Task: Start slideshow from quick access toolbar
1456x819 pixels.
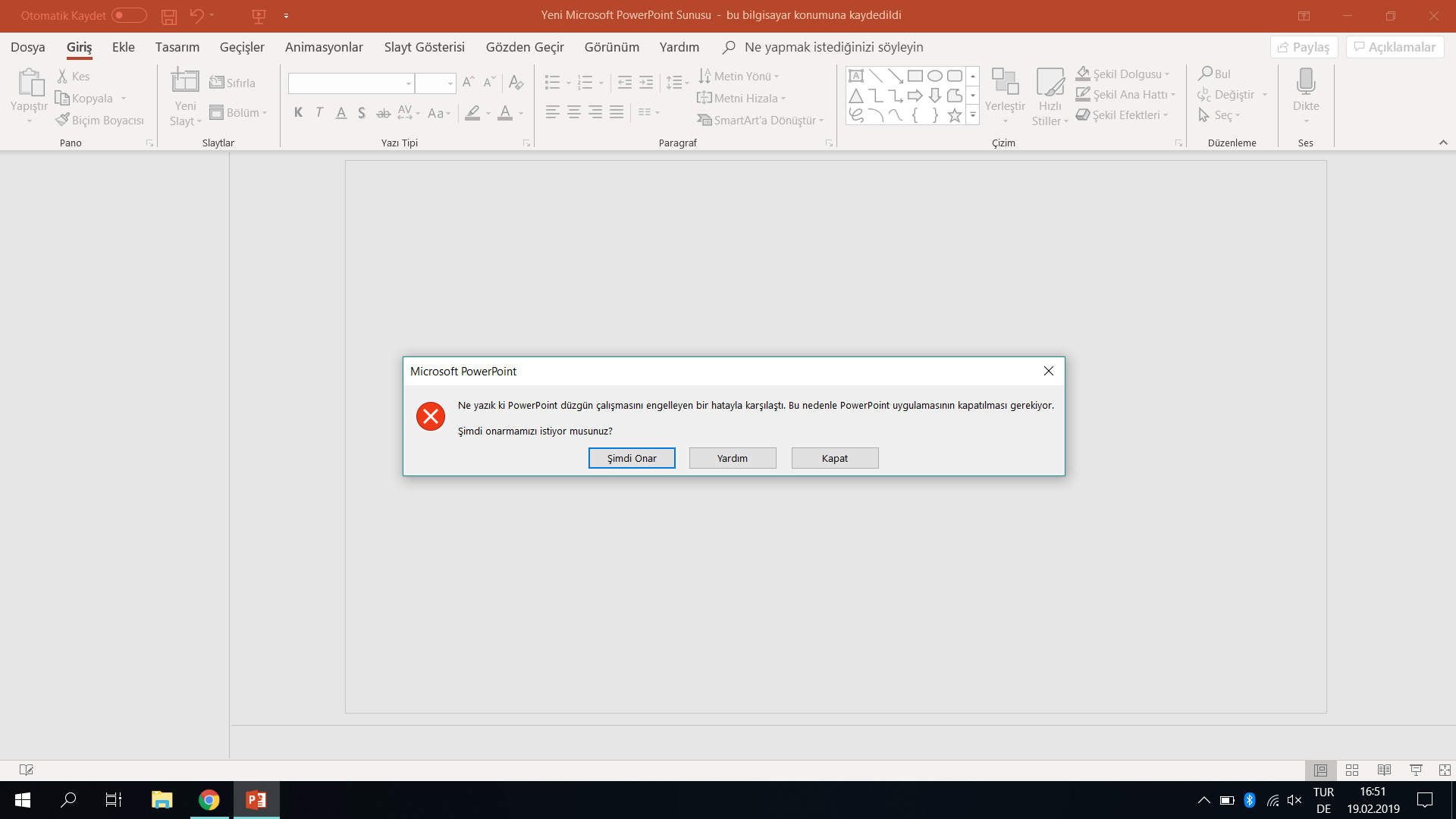Action: coord(259,15)
